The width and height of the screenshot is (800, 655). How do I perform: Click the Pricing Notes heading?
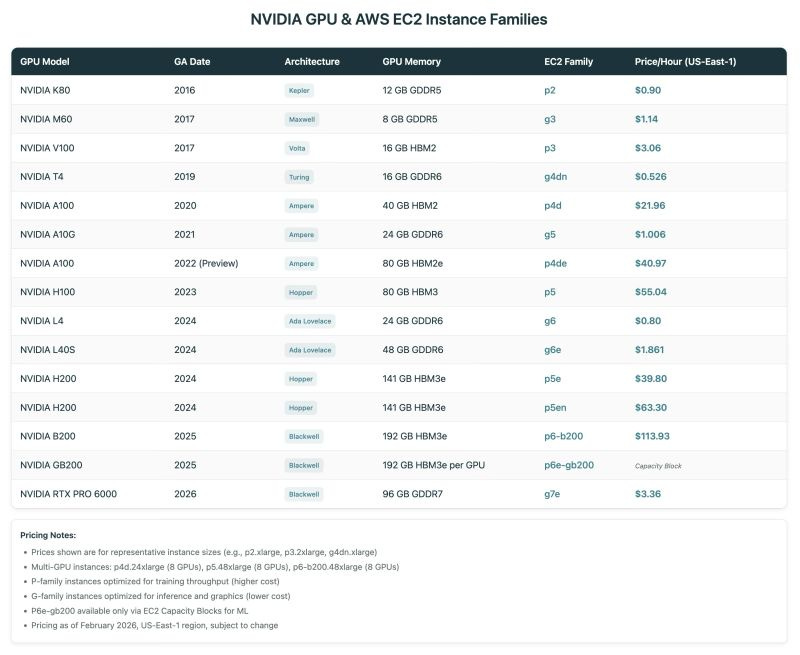point(48,535)
